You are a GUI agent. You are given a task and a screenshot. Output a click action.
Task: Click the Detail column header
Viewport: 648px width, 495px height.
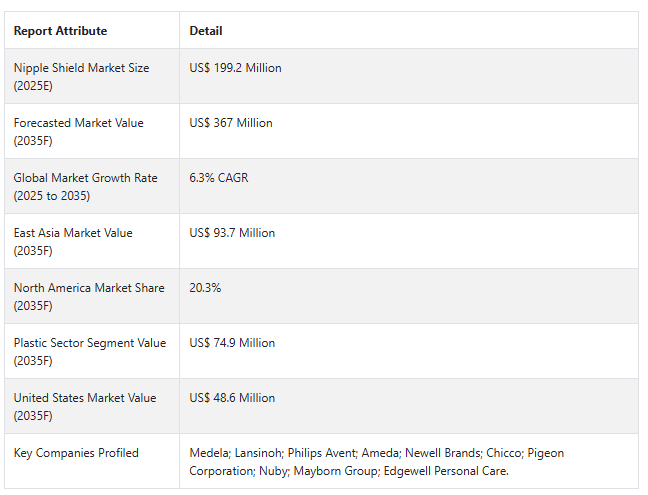206,31
